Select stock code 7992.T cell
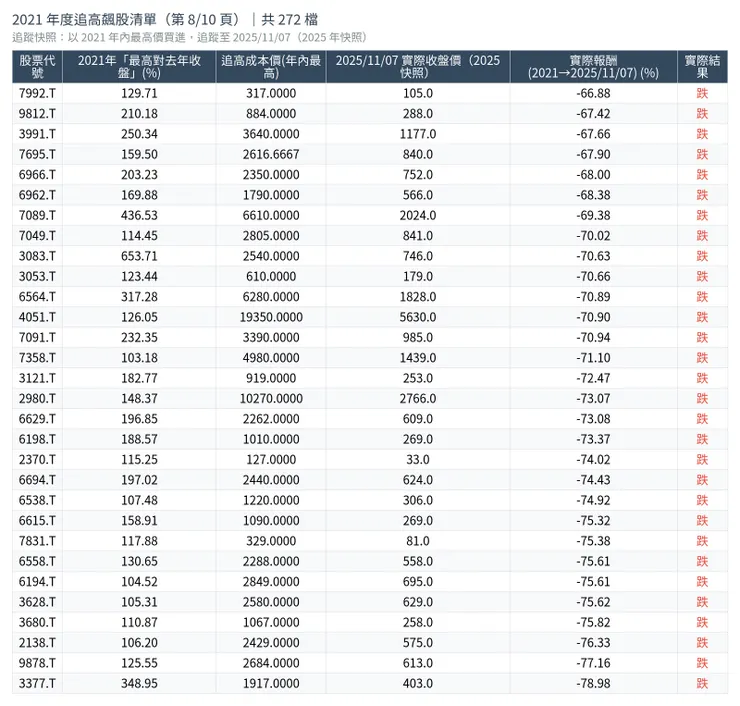Image resolution: width=740 pixels, height=706 pixels. pos(37,93)
